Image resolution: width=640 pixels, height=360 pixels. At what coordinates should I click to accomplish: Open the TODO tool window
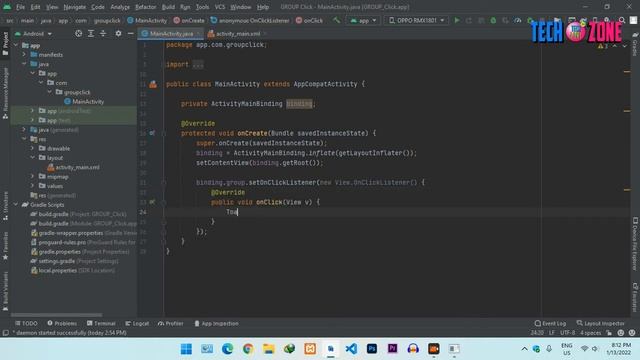click(26, 323)
